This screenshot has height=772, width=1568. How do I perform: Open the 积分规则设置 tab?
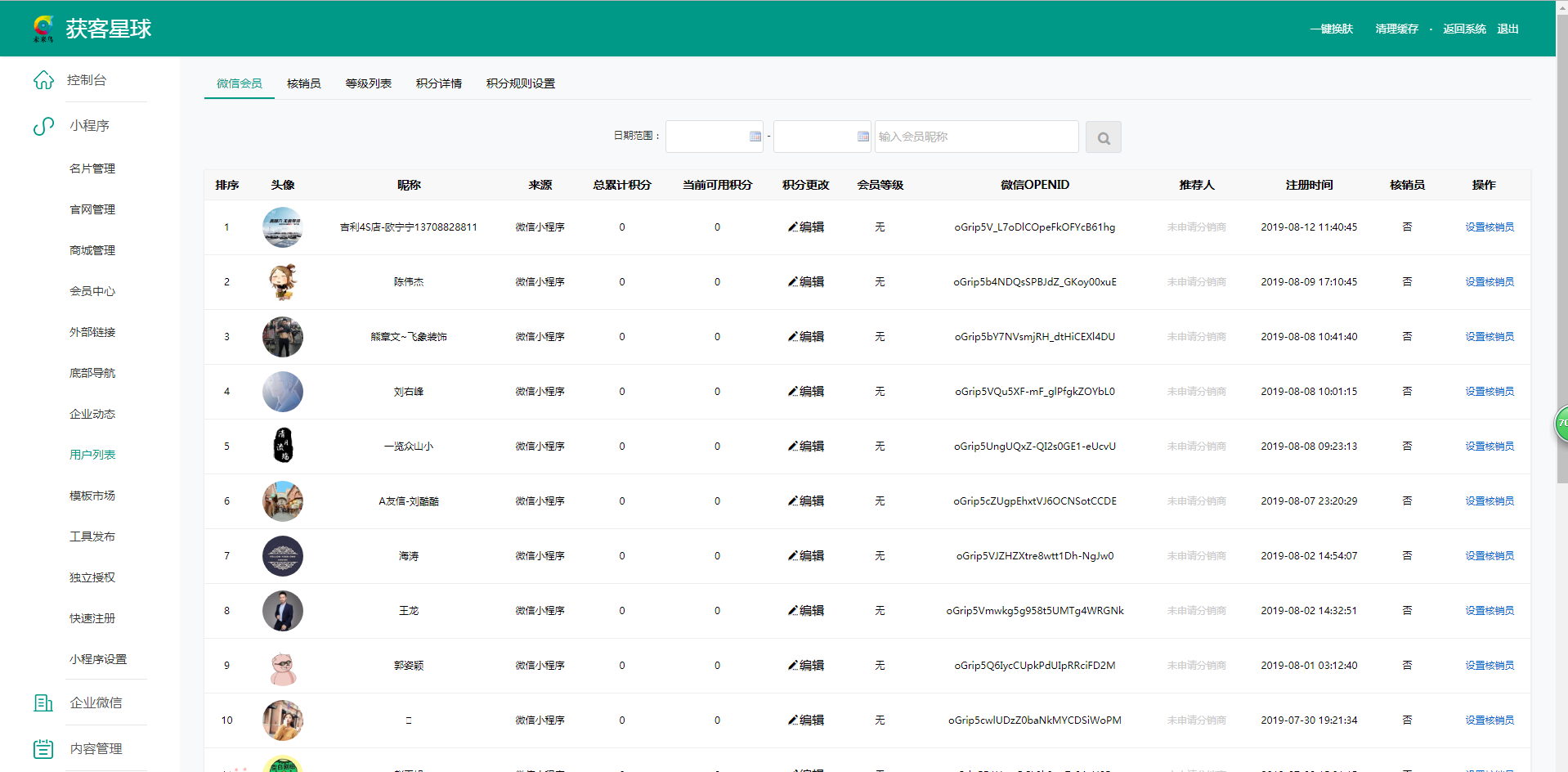(x=520, y=83)
